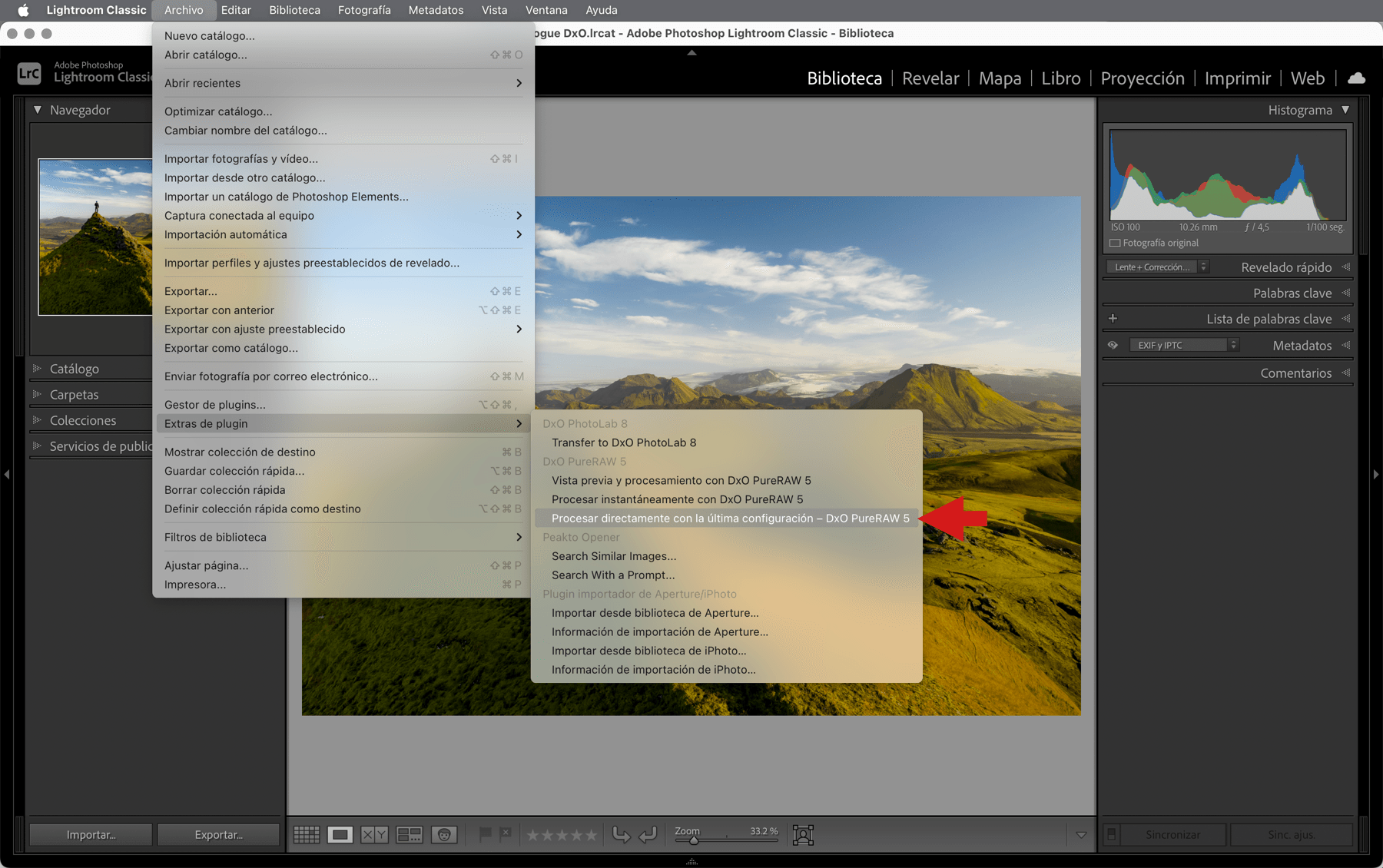Screen dimensions: 1383x868
Task: Collapse the Navegador panel
Action: click(37, 110)
